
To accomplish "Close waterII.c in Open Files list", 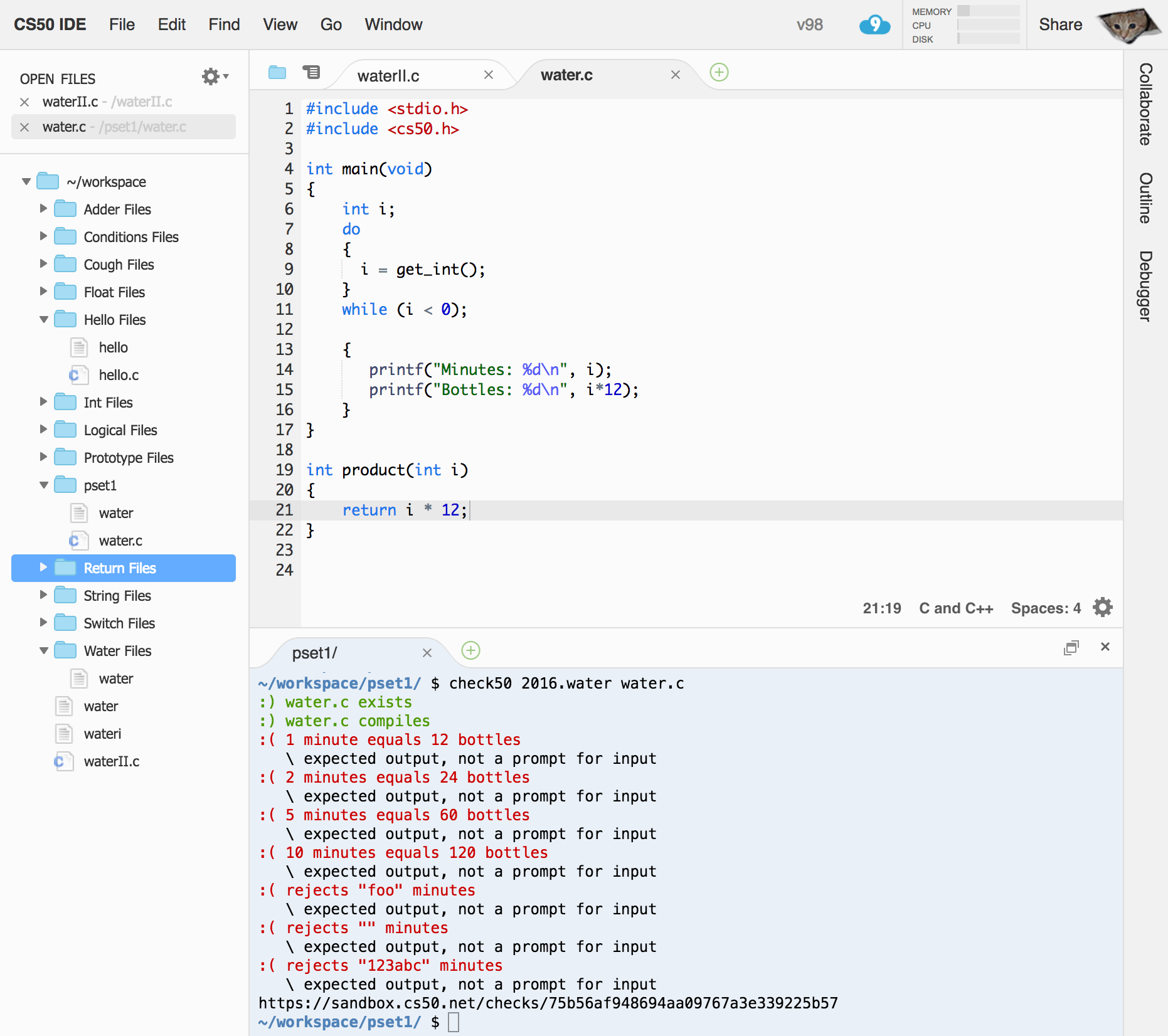I will 24,102.
